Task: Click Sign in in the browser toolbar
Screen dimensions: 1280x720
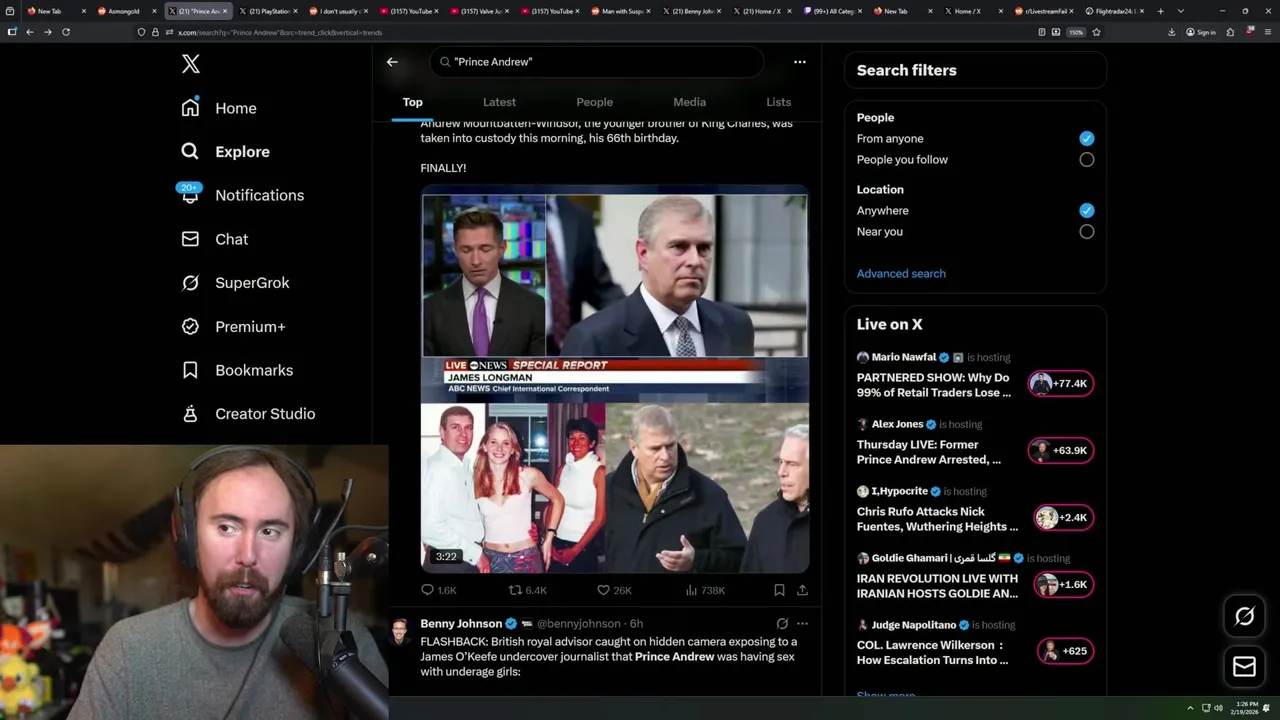Action: 1200,32
